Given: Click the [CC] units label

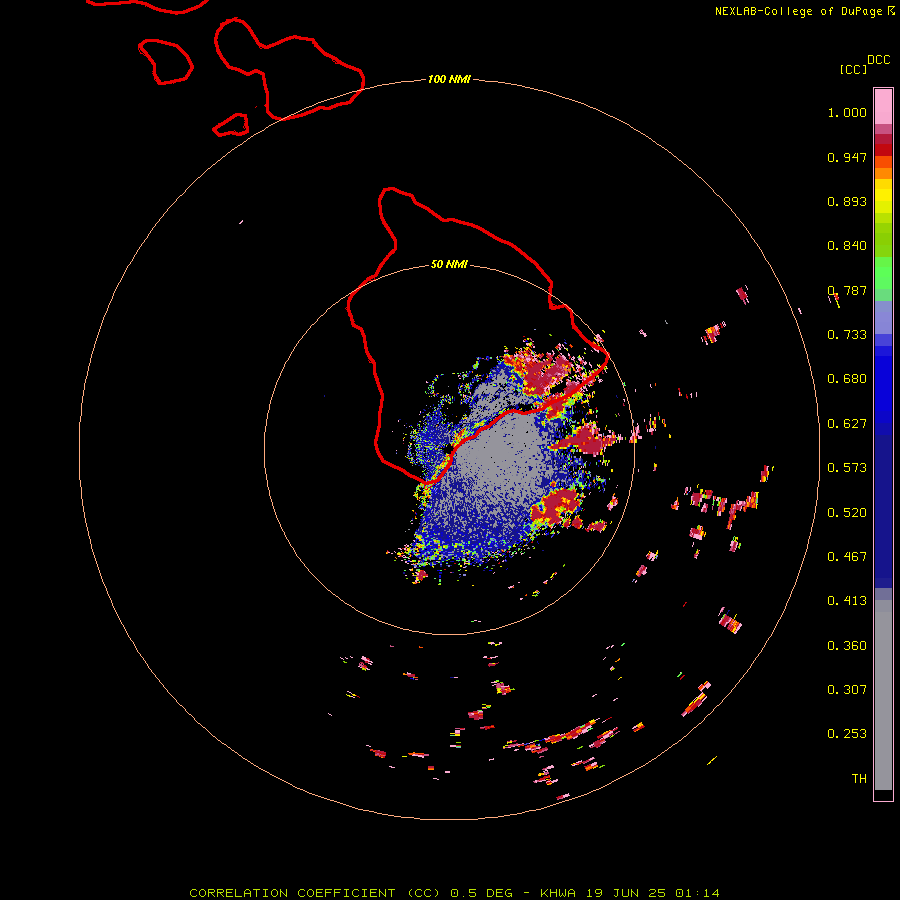Looking at the screenshot, I should [x=853, y=69].
